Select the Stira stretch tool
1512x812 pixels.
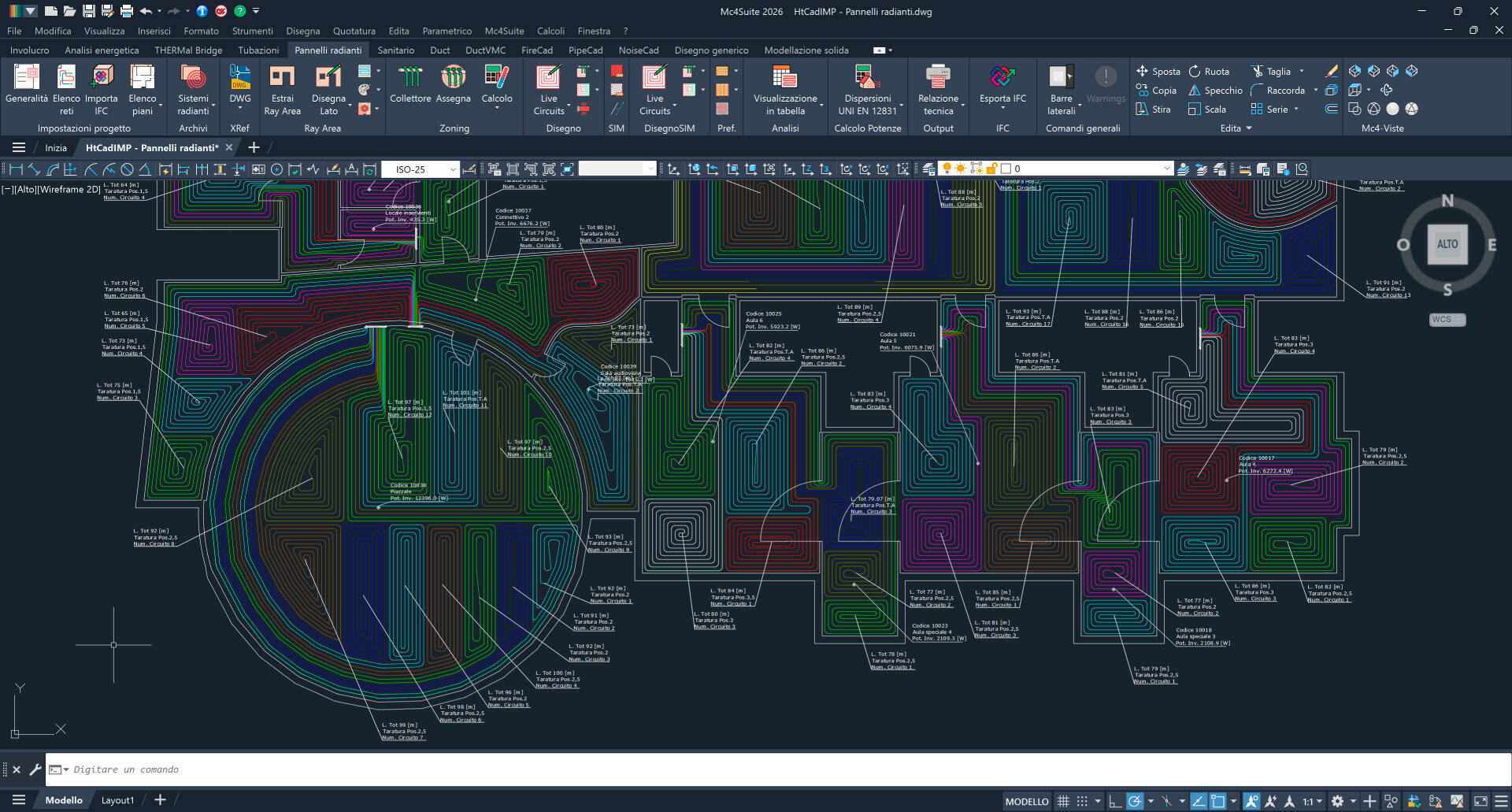pos(1153,109)
